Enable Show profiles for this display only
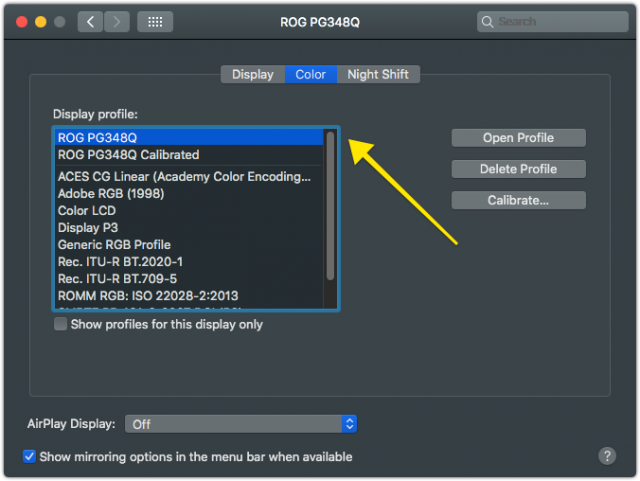This screenshot has width=640, height=481. tap(60, 324)
